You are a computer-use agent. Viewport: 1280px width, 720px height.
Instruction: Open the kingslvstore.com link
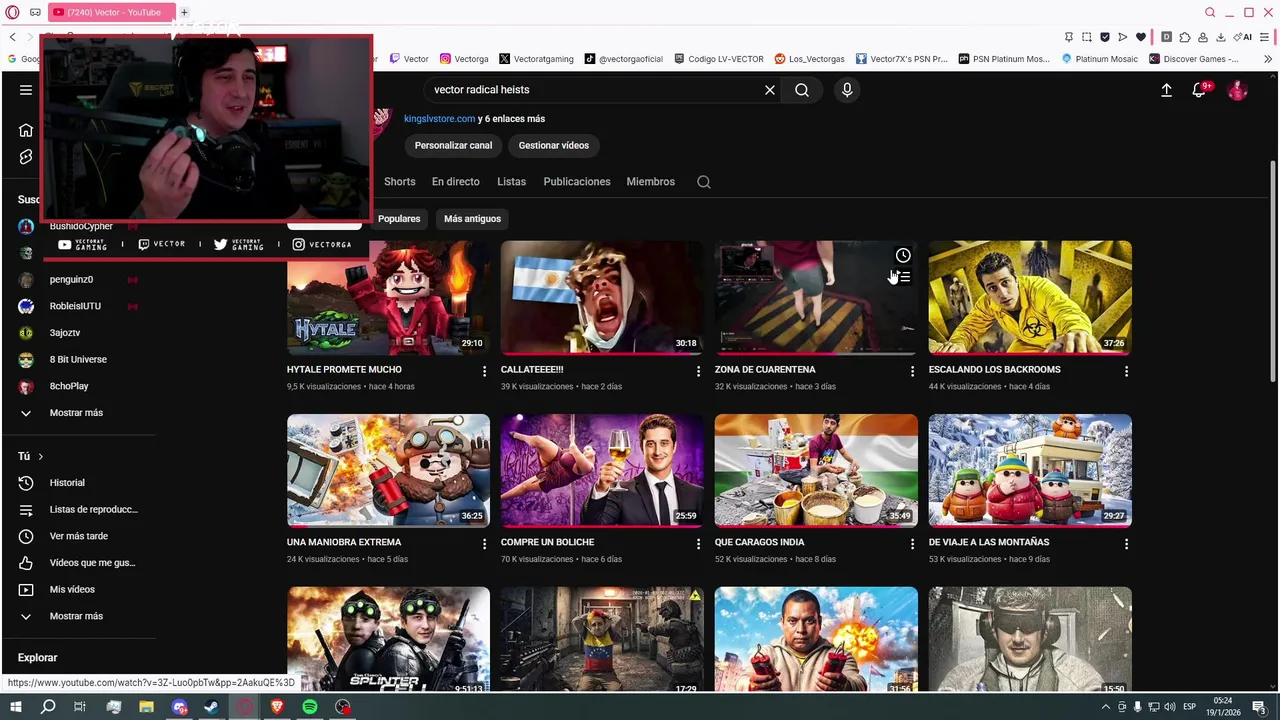[439, 119]
